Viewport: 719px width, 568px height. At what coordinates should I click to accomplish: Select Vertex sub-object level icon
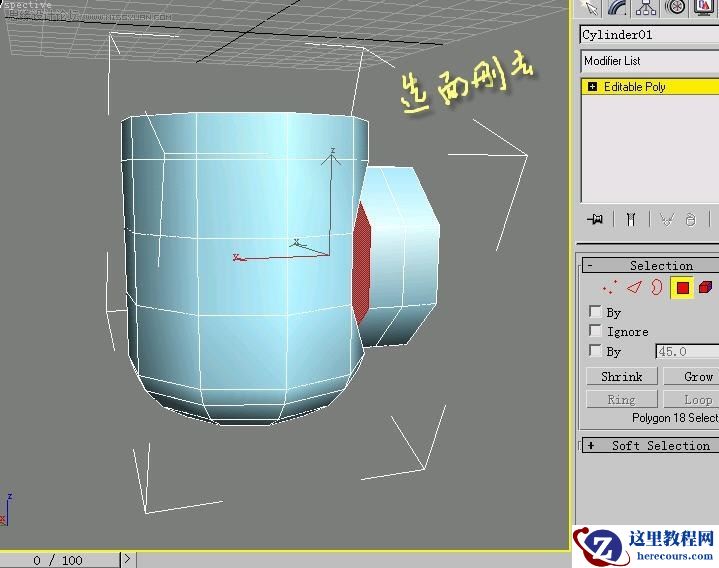point(610,288)
